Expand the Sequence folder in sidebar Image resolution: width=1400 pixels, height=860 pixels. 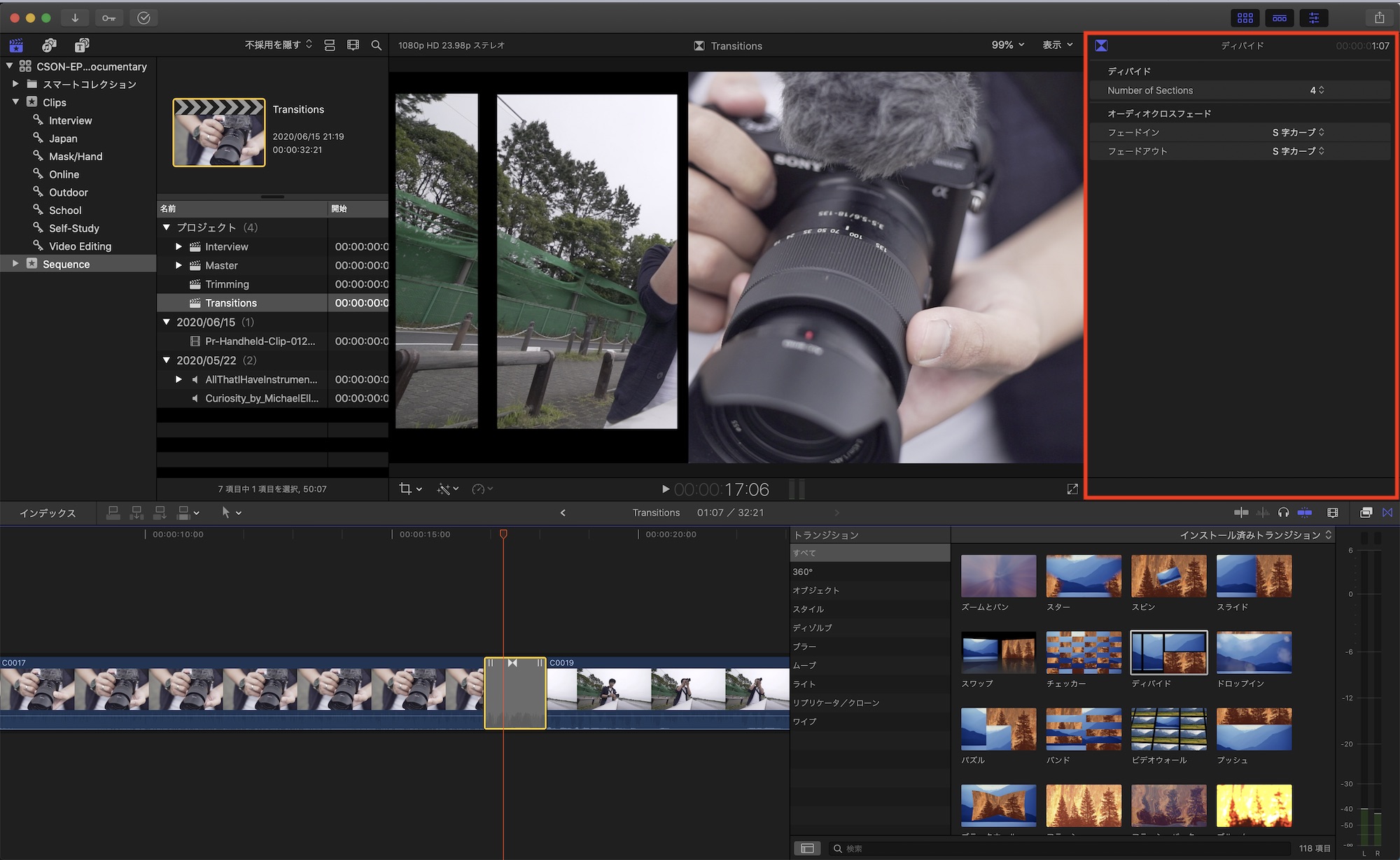[15, 264]
